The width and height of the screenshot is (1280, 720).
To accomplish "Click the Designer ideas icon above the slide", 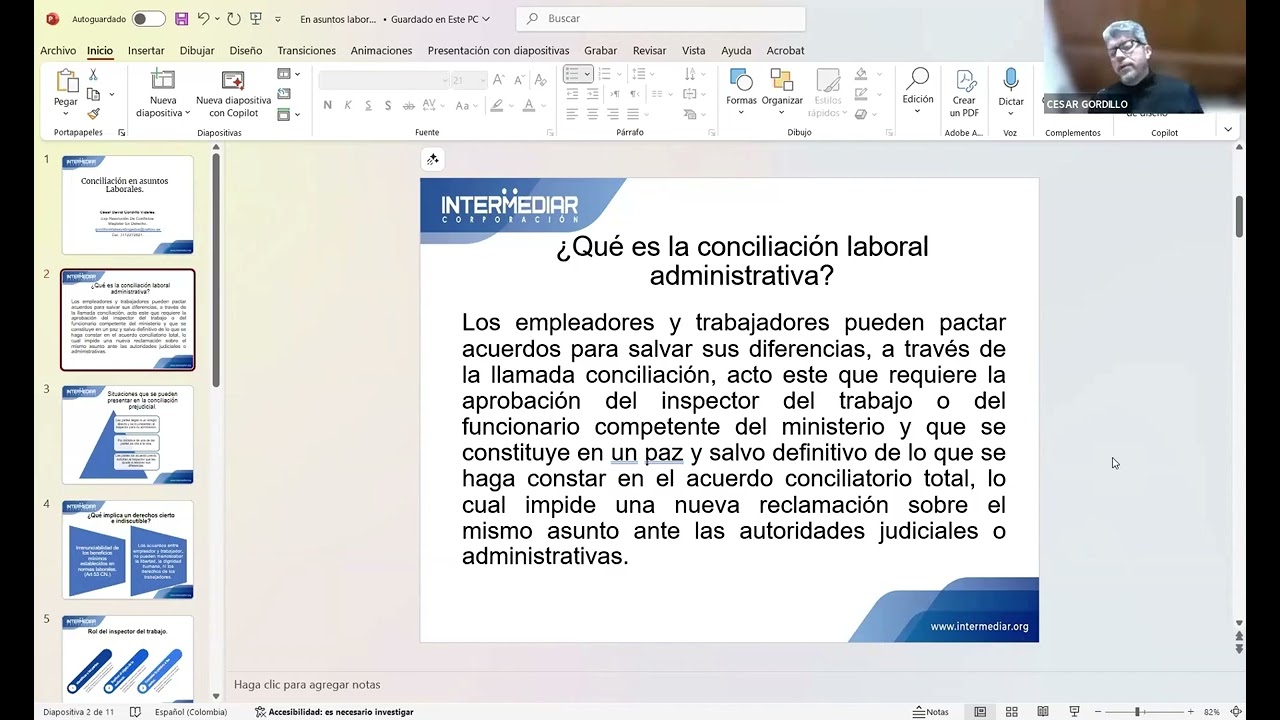I will 433,159.
